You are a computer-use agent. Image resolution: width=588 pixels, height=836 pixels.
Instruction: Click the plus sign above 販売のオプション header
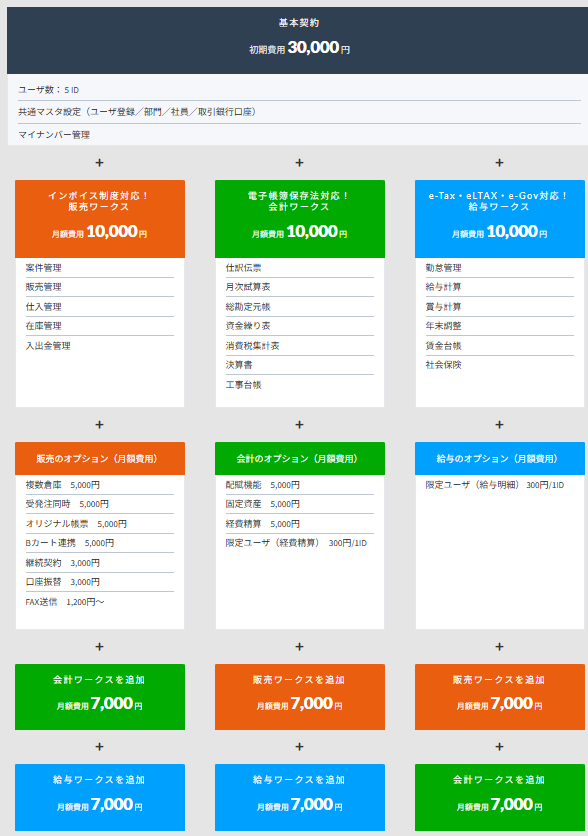[100, 425]
